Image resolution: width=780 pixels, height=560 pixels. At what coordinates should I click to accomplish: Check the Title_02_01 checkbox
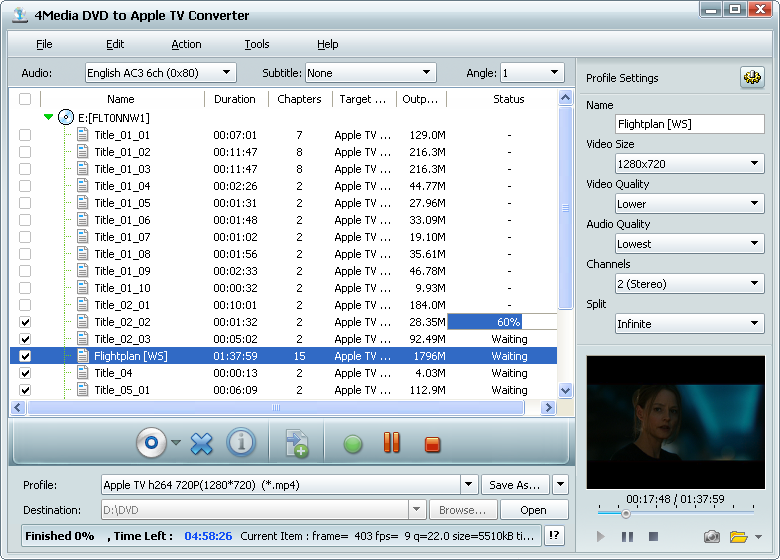pos(25,305)
